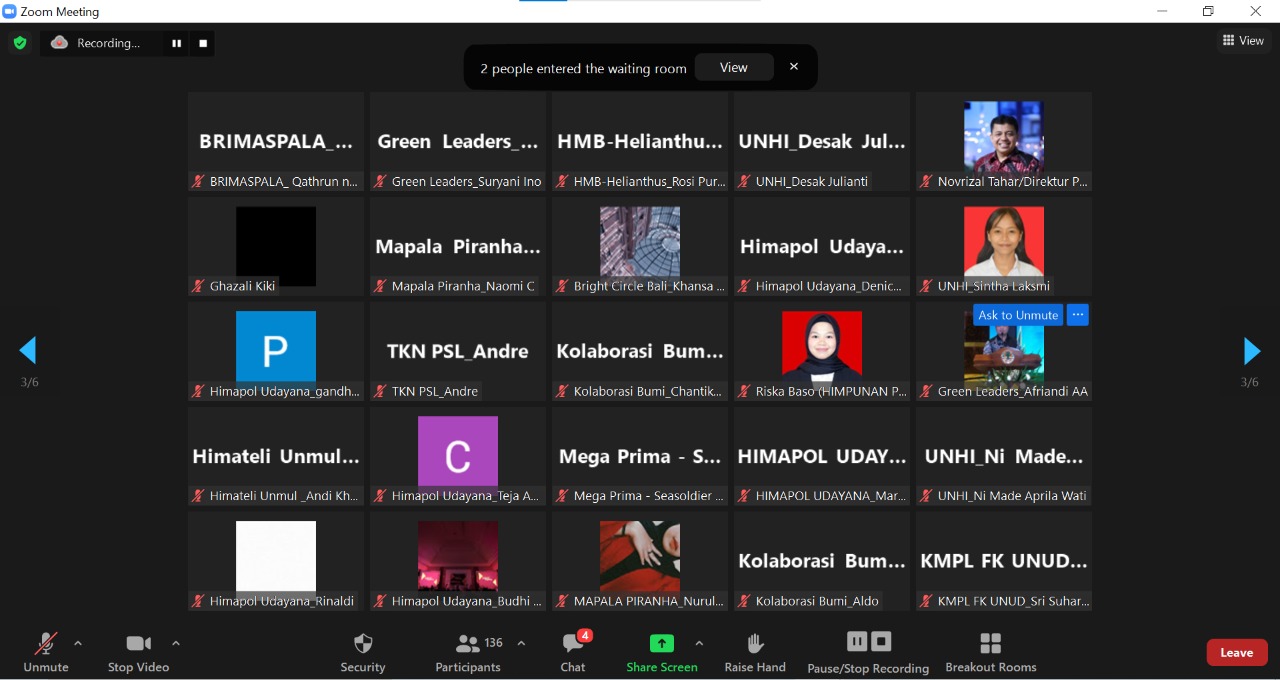Expand the arrow next to Participants
This screenshot has width=1280, height=680.
coord(521,643)
